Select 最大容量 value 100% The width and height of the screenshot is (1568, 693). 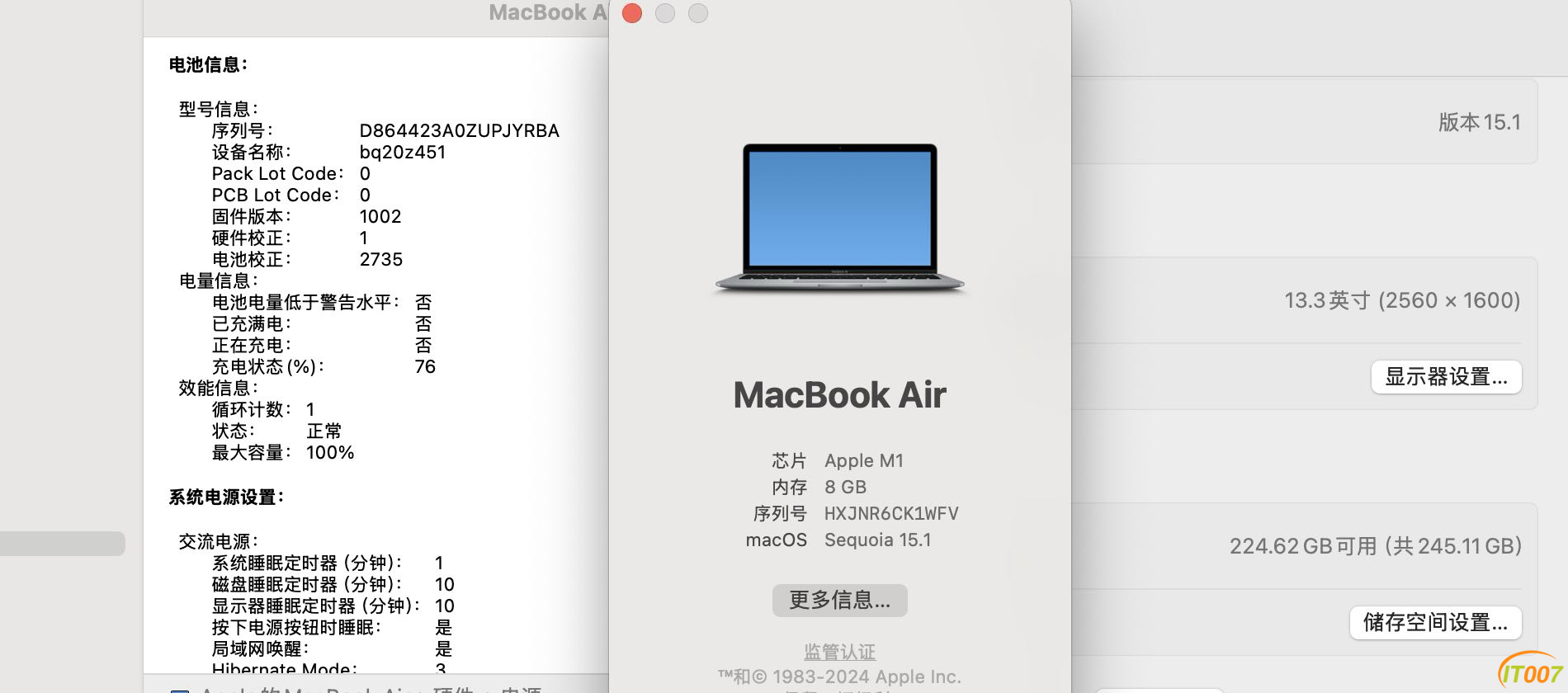pos(330,452)
